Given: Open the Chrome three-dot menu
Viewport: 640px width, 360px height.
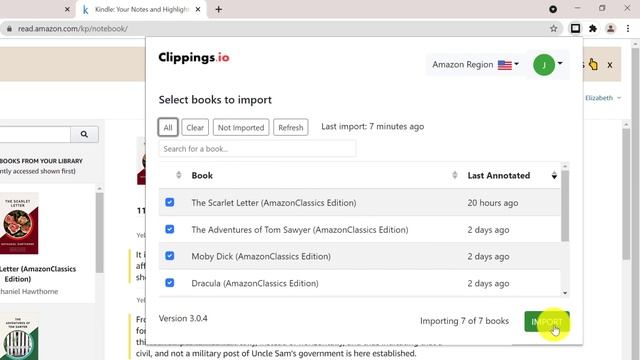Looking at the screenshot, I should [x=628, y=29].
